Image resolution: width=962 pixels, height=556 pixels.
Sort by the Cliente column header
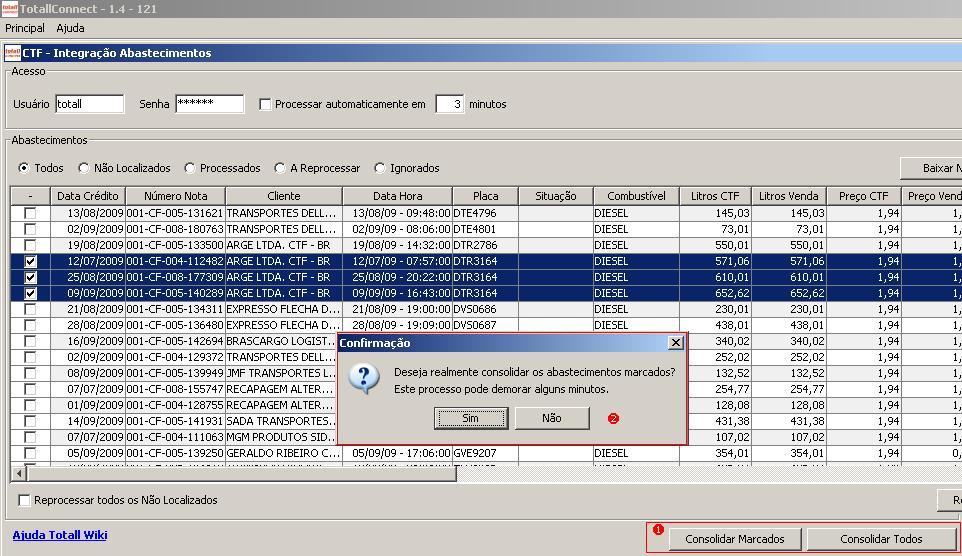pyautogui.click(x=284, y=196)
